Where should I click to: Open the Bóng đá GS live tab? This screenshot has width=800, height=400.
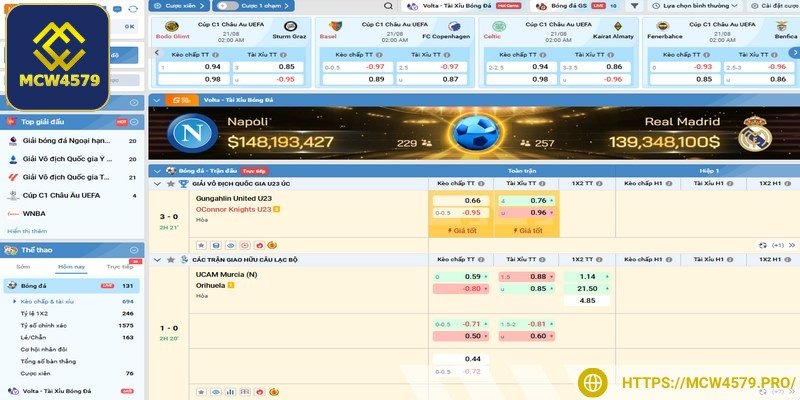pyautogui.click(x=576, y=6)
